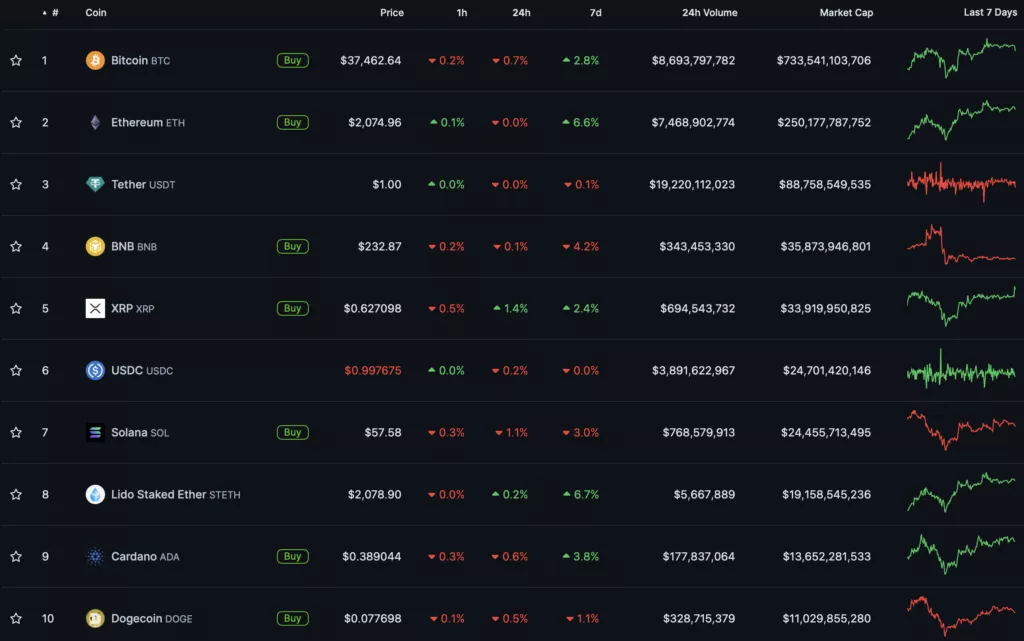Click the Cardano logo icon
1024x641 pixels.
coord(95,556)
